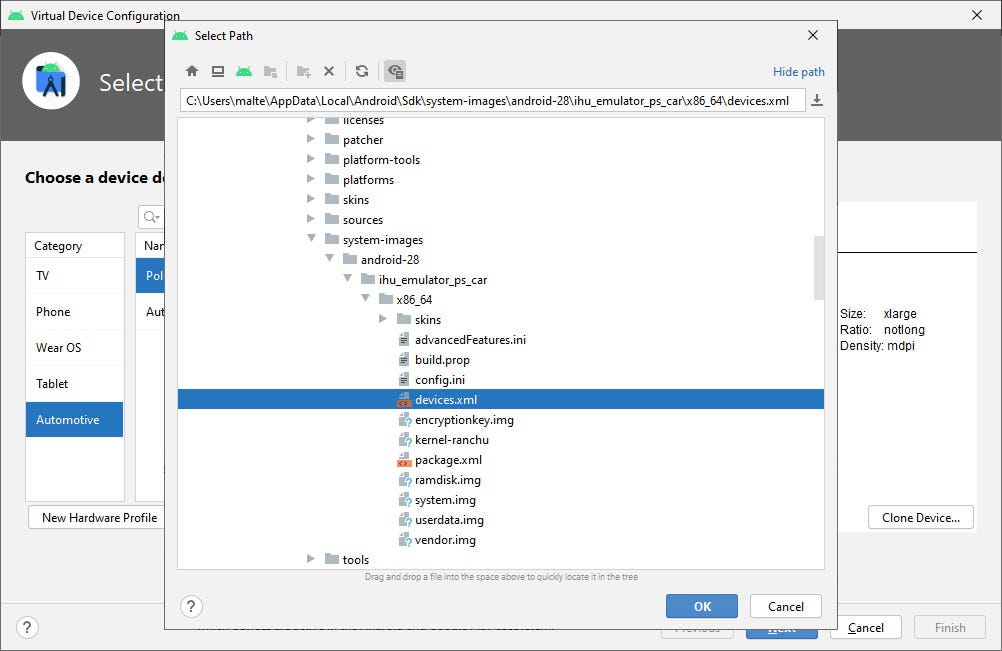The image size is (1002, 651).
Task: Select the ihu_emulator_ps_car folder
Action: (x=433, y=280)
